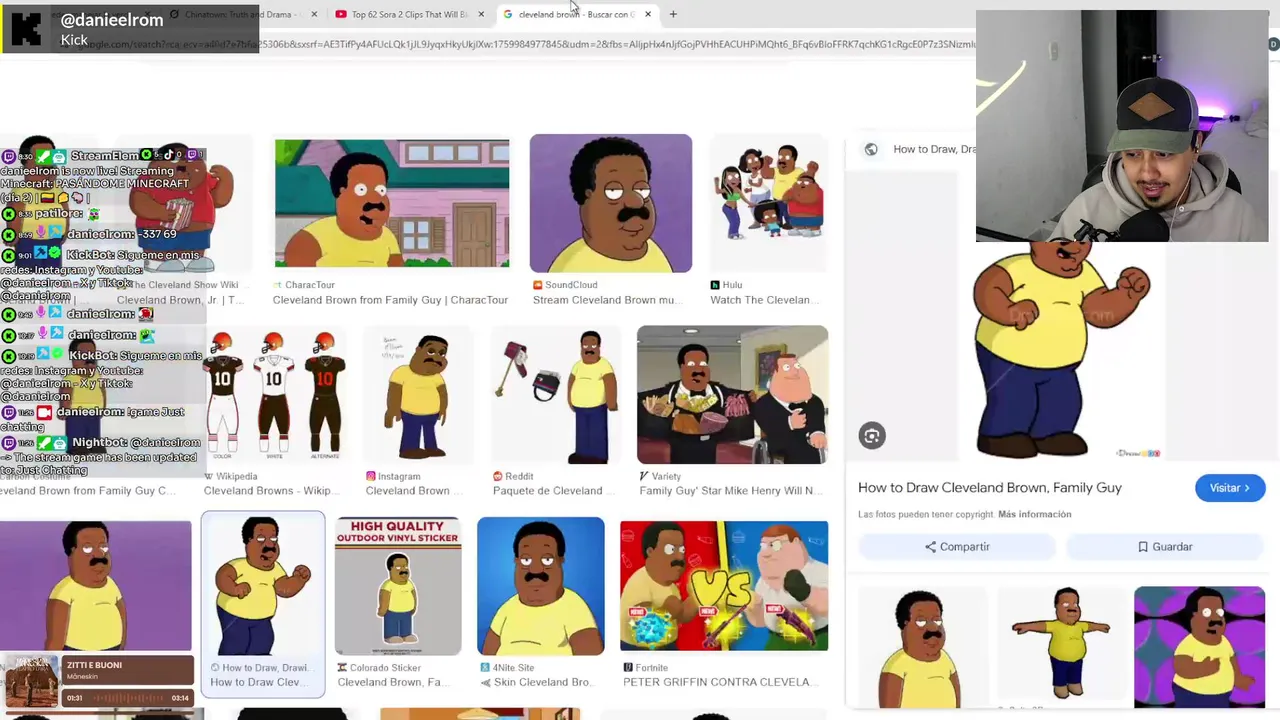Screen dimensions: 1280x720
Task: Close the 'Chinatown: Truth and Drama' tab
Action: click(x=314, y=14)
